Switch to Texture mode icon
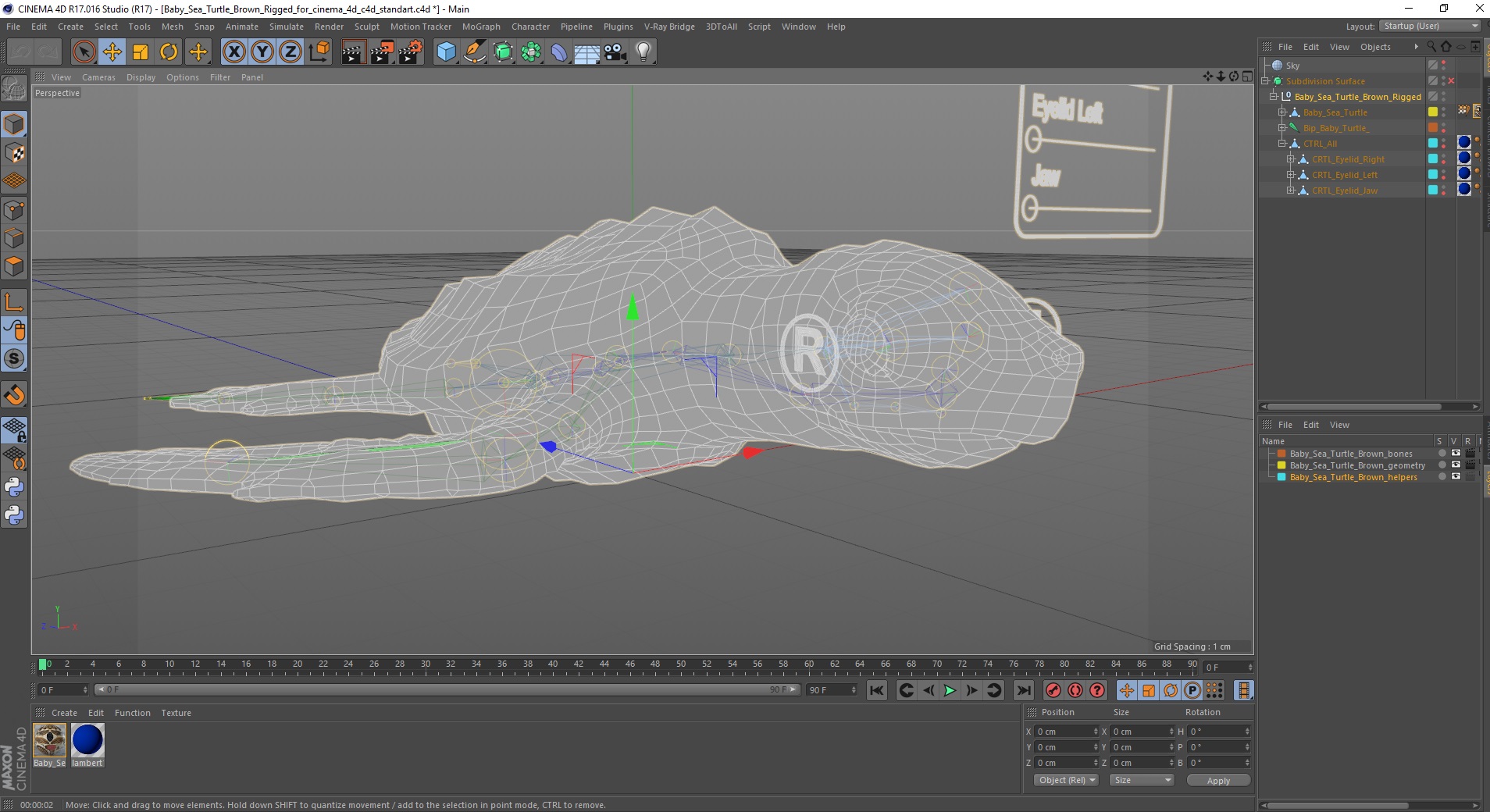The image size is (1490, 812). pos(14,153)
